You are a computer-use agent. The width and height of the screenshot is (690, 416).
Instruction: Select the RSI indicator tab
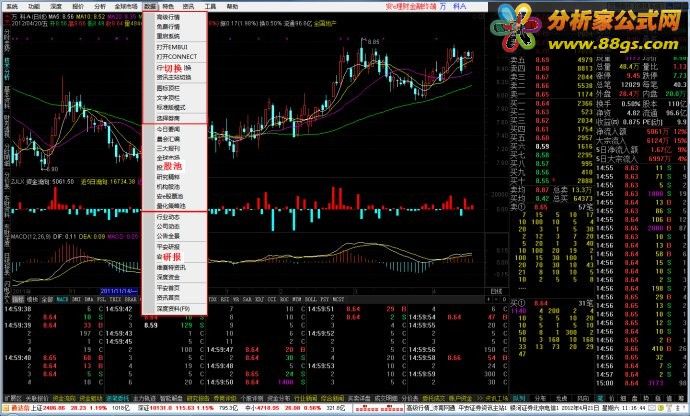(x=224, y=299)
